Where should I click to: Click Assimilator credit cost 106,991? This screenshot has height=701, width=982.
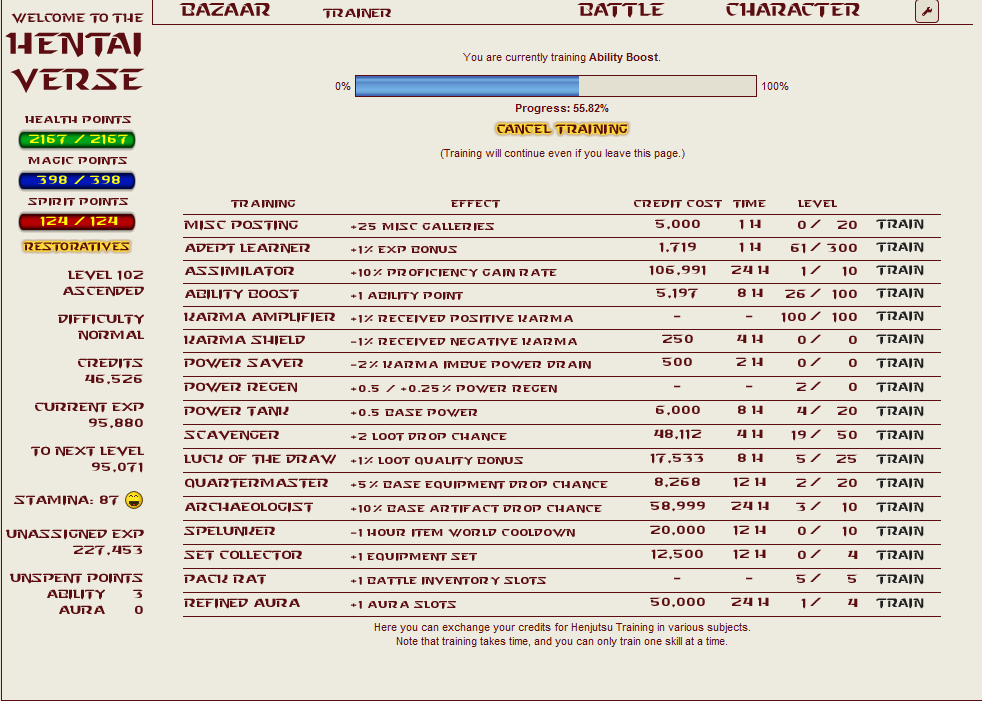[678, 270]
